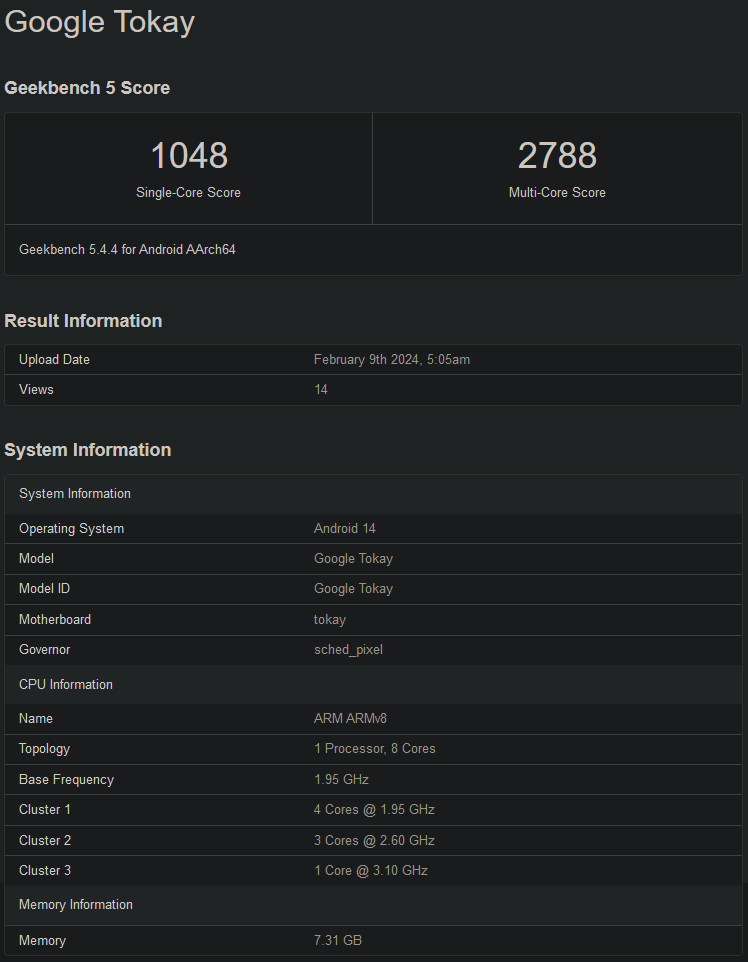748x962 pixels.
Task: Click the Geekbench 5.4.4 for Android AArch64 text
Action: point(127,249)
